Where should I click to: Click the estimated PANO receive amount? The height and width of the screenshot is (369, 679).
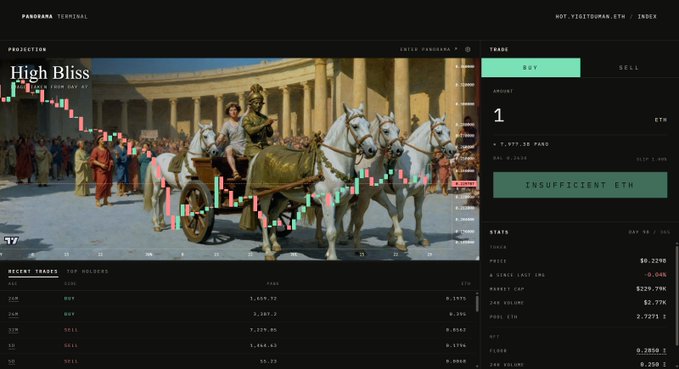click(521, 144)
